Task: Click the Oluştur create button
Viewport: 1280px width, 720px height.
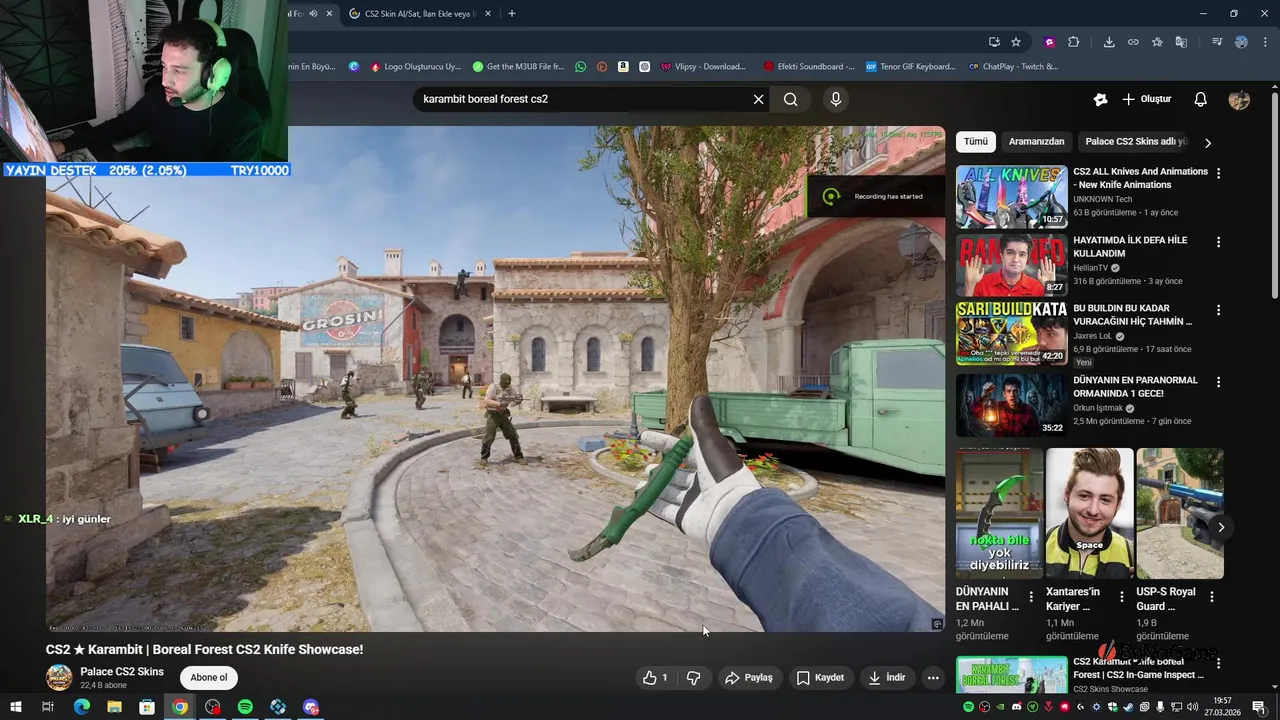Action: coord(1146,99)
